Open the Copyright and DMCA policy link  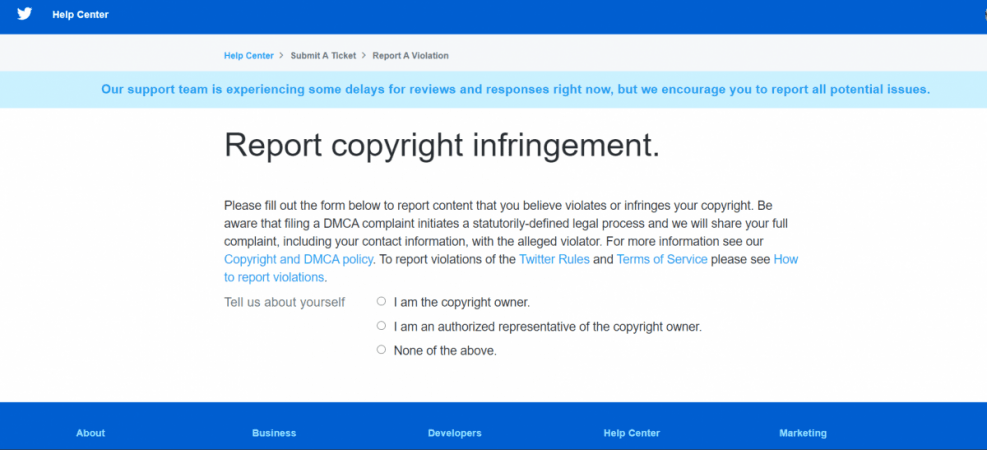(298, 259)
